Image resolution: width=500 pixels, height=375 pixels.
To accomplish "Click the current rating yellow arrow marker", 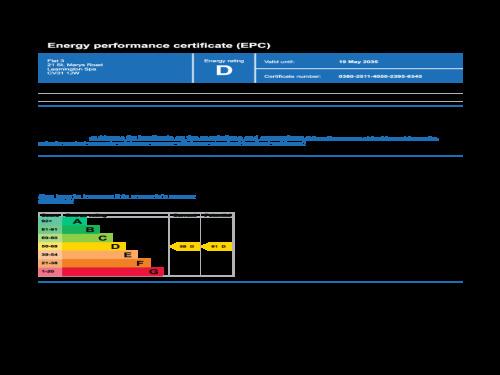I will [x=185, y=247].
